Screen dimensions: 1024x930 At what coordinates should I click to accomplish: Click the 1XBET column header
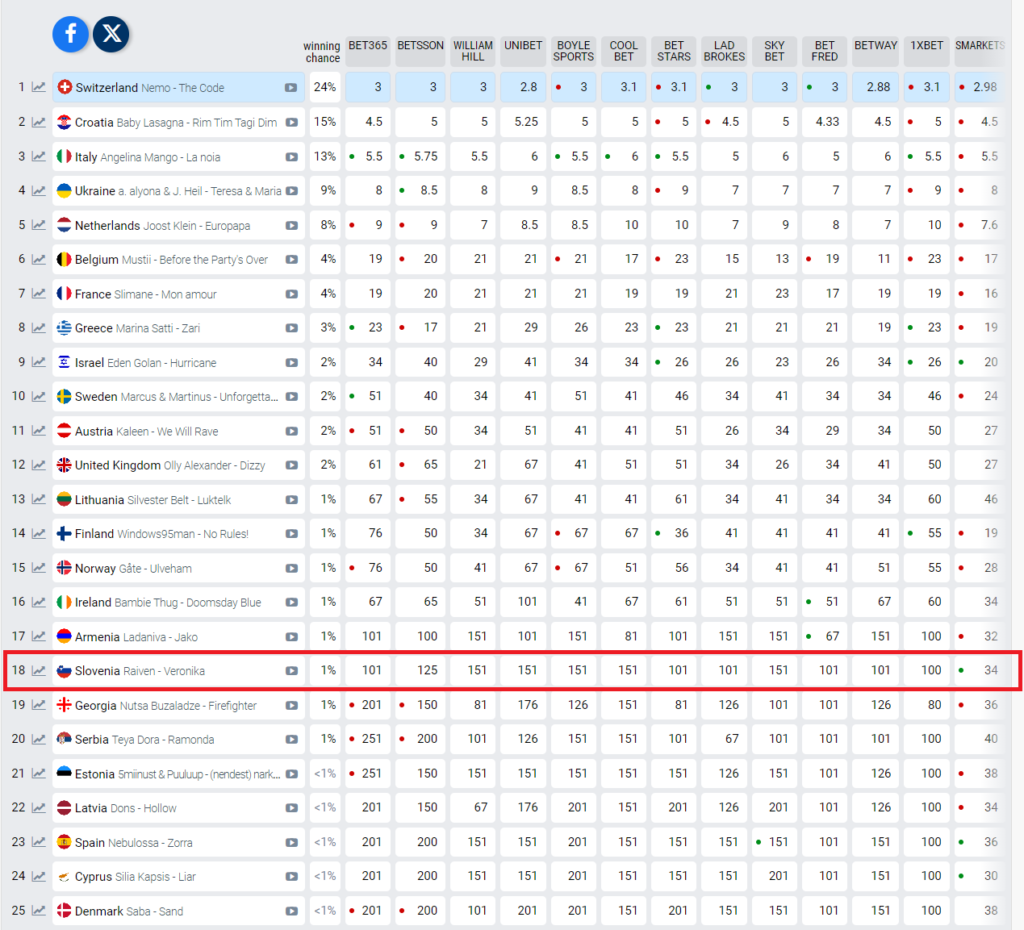point(926,46)
